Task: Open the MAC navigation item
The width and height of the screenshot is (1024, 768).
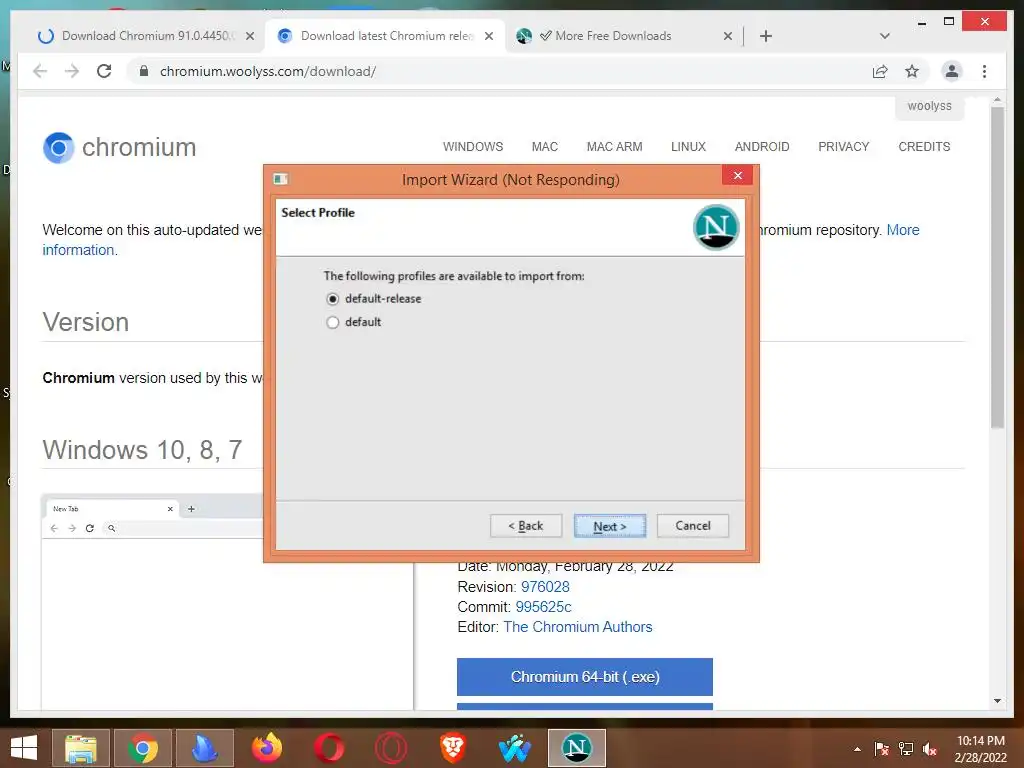Action: pos(545,147)
